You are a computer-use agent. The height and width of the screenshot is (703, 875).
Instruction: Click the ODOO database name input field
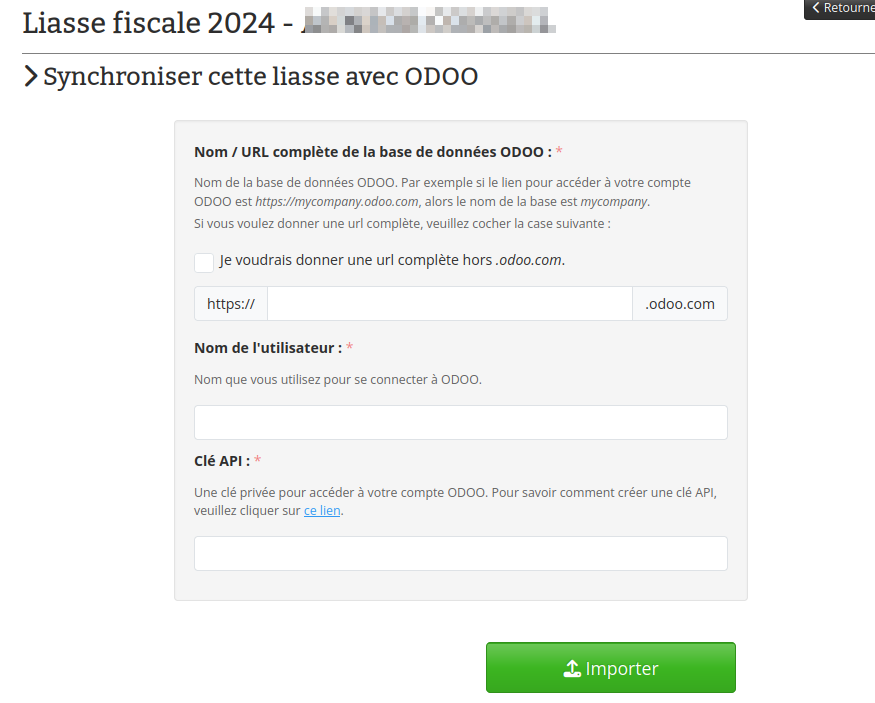tap(449, 304)
